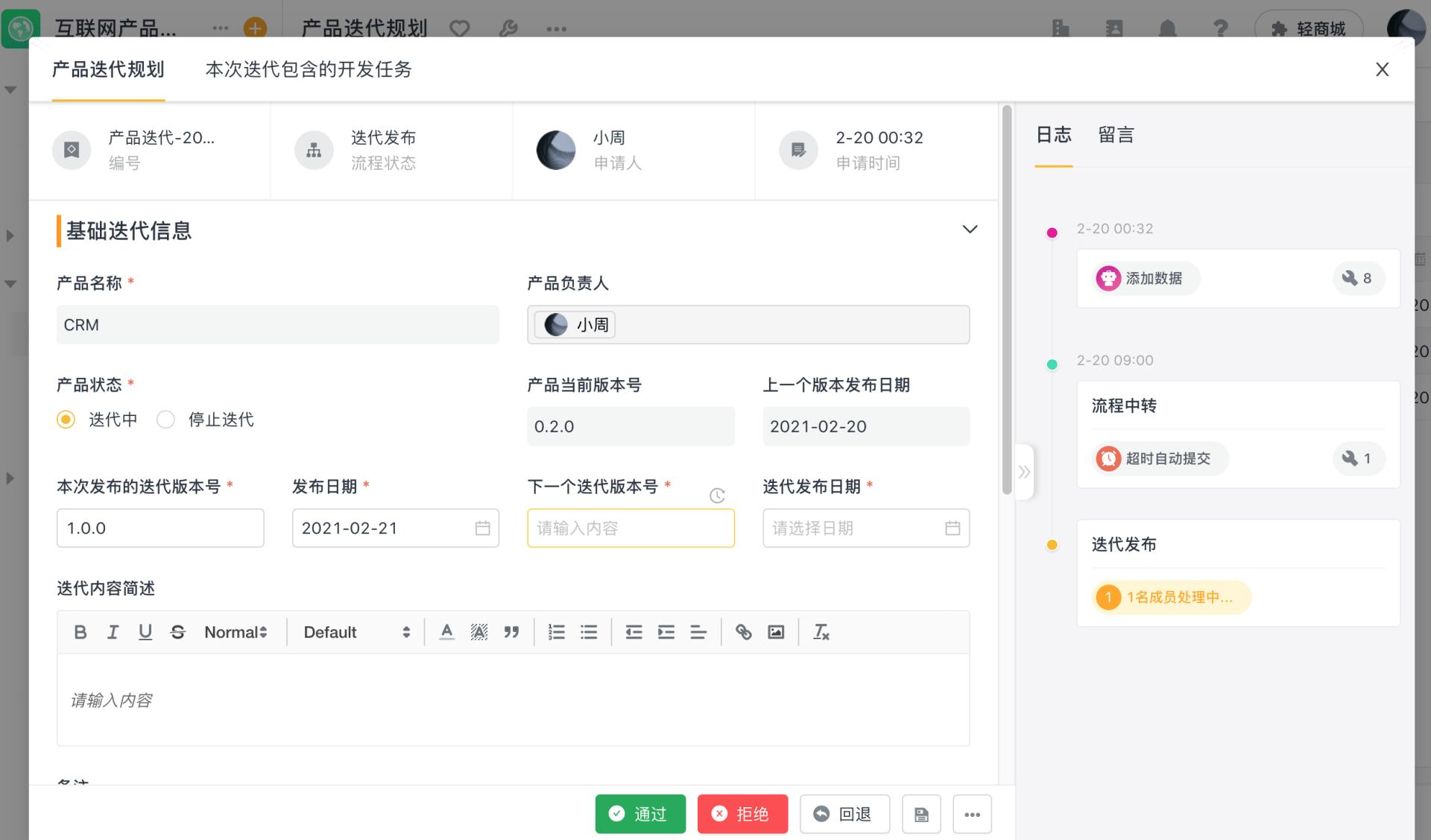
Task: Open the Normal heading size dropdown
Action: 236,632
